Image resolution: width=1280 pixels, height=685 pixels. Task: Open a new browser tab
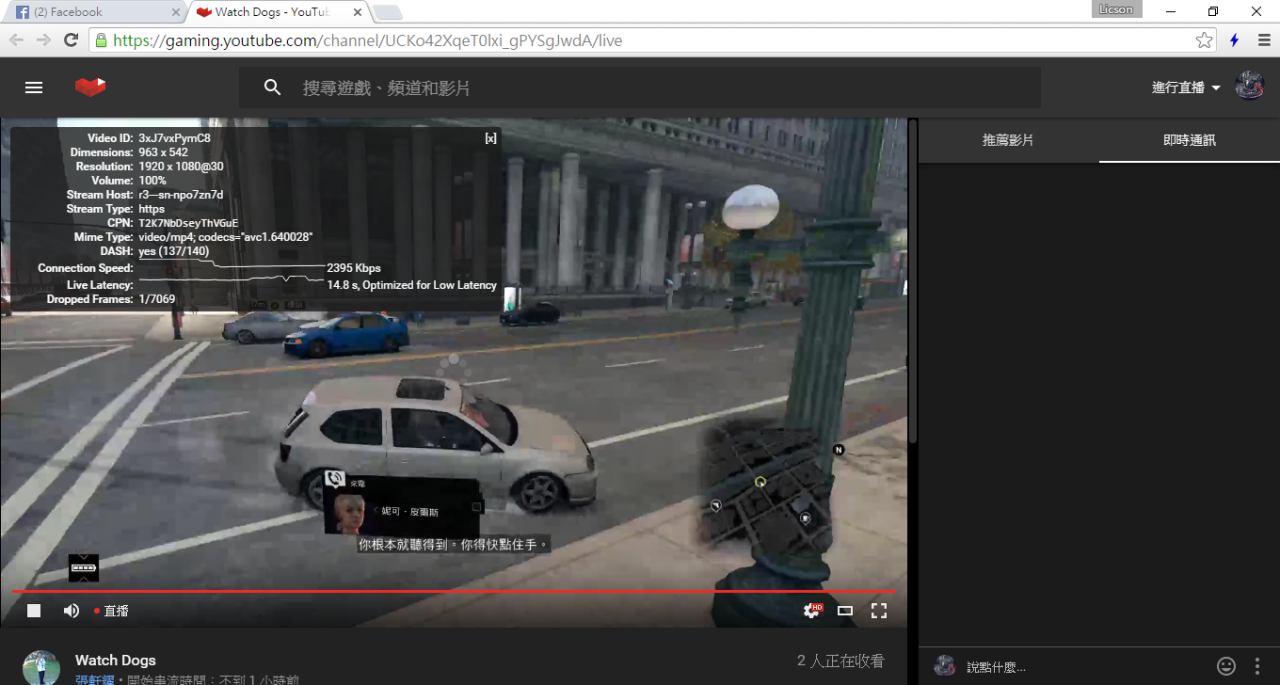[388, 12]
